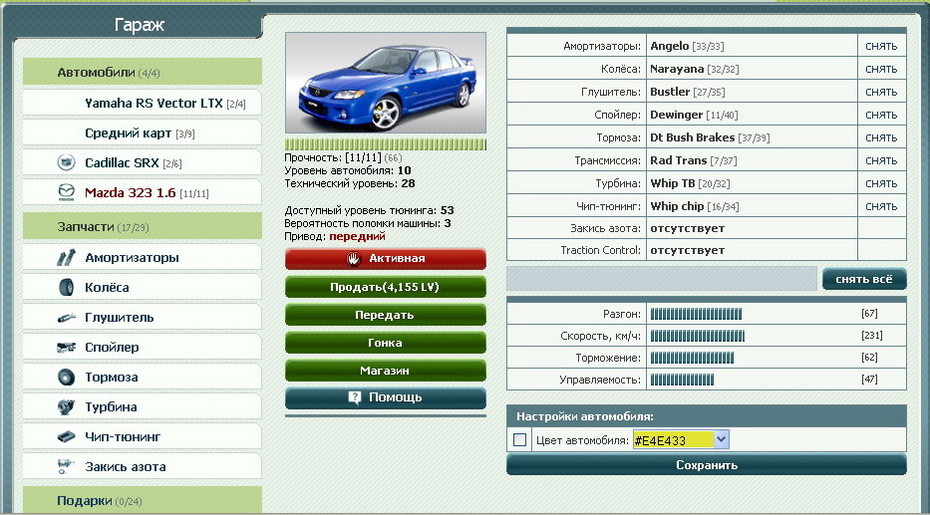
Task: Remove Bustler muffler via снять
Action: [881, 92]
